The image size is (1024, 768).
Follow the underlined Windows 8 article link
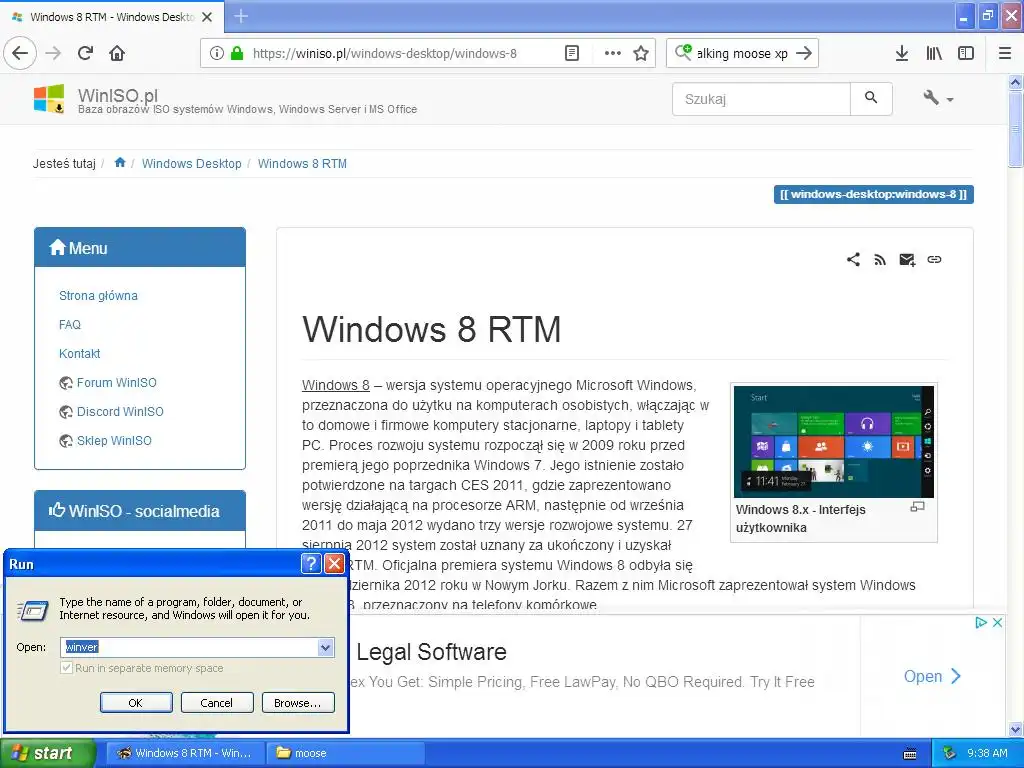336,385
